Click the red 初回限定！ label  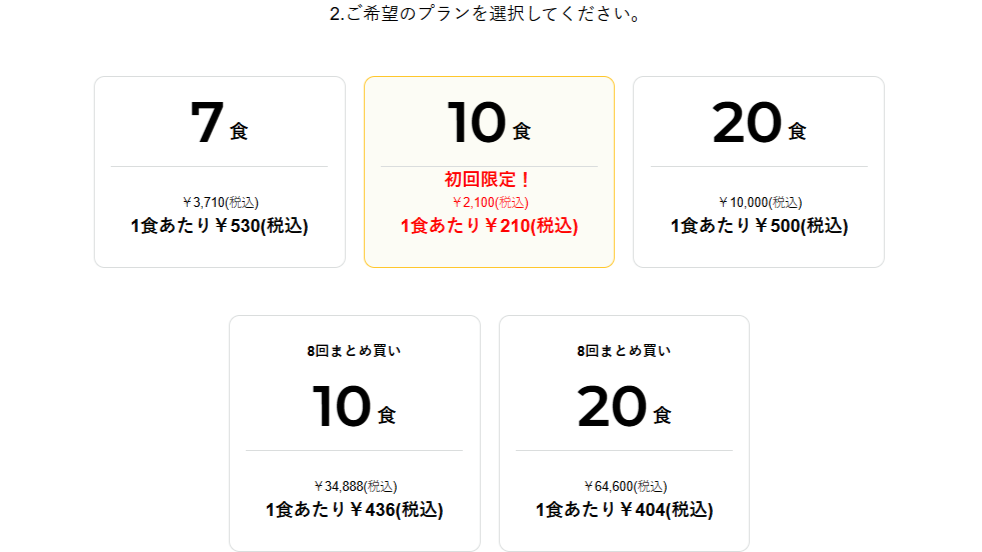tap(489, 180)
